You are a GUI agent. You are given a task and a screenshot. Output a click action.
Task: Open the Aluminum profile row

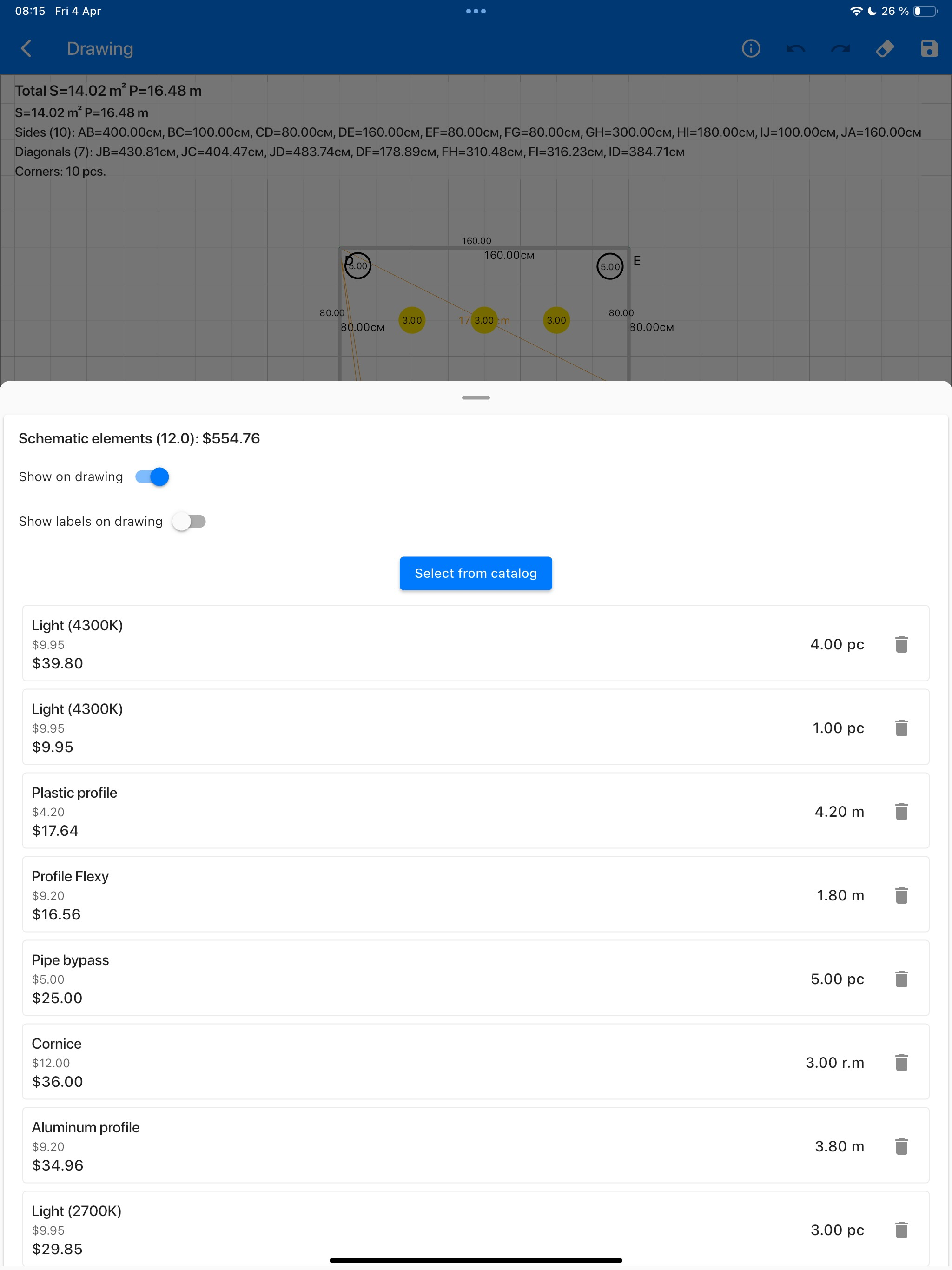[x=476, y=1145]
